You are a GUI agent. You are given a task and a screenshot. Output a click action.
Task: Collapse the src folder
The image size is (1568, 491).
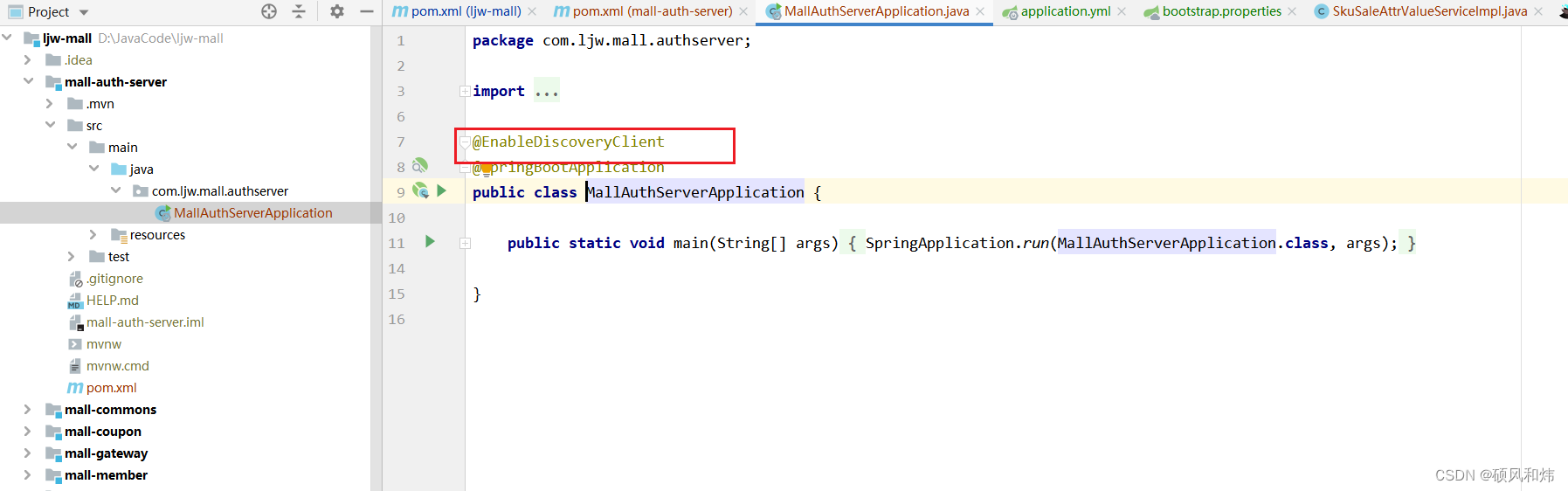click(50, 125)
